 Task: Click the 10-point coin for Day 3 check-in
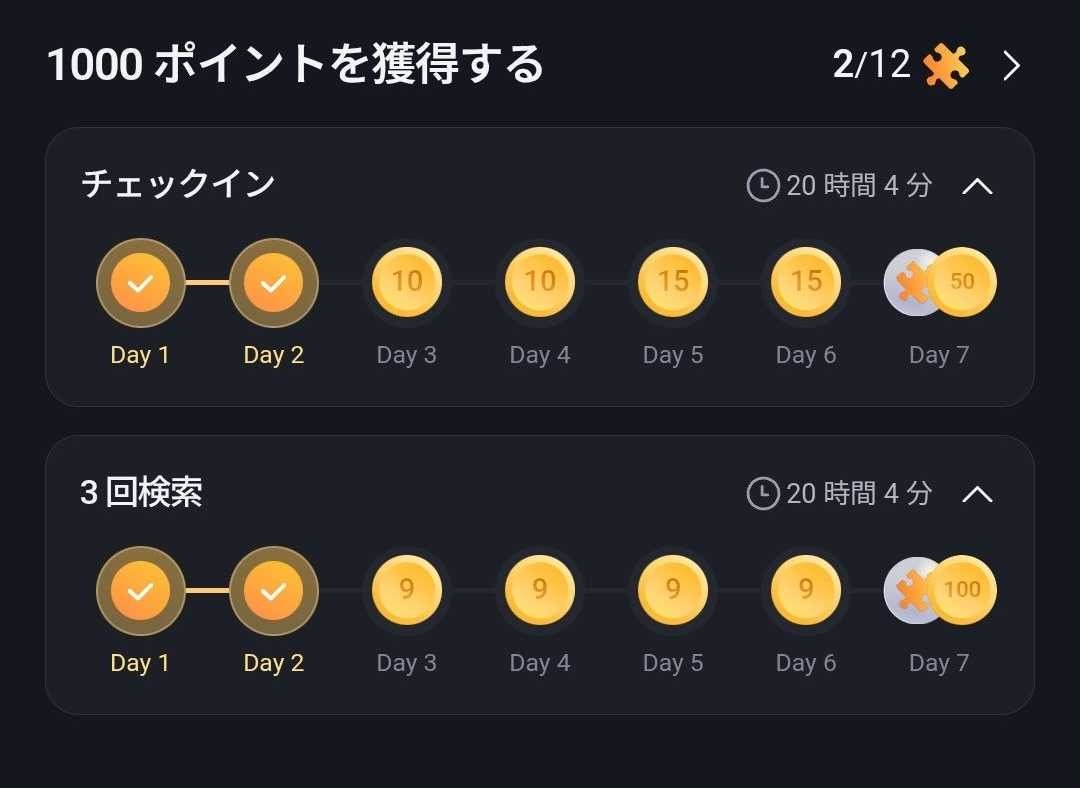pos(406,282)
